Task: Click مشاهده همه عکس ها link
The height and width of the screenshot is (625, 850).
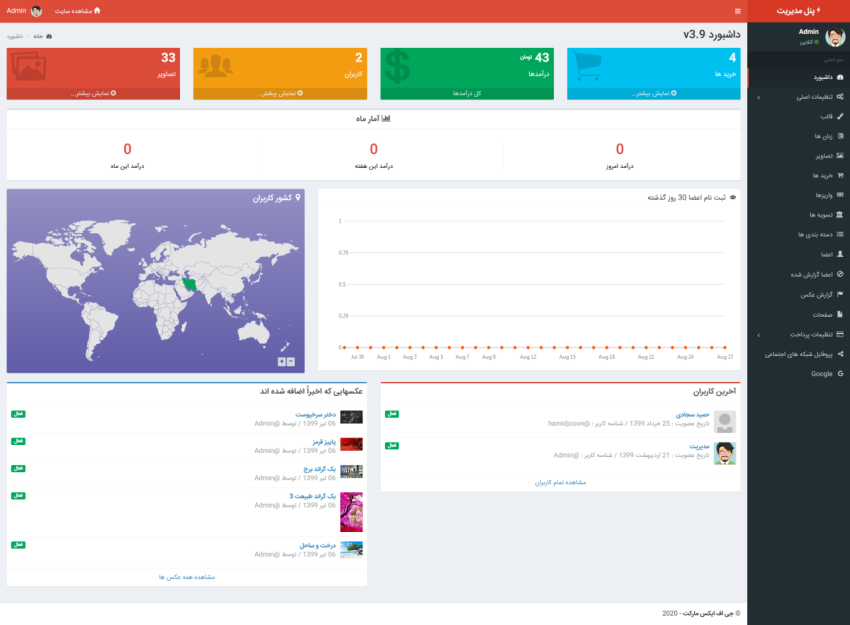Action: (187, 577)
